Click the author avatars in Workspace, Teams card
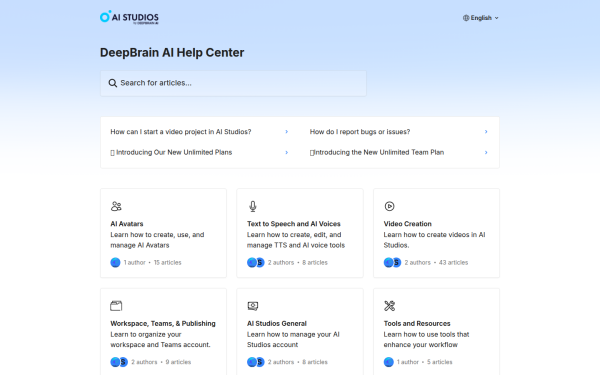The image size is (600, 375). (x=119, y=362)
